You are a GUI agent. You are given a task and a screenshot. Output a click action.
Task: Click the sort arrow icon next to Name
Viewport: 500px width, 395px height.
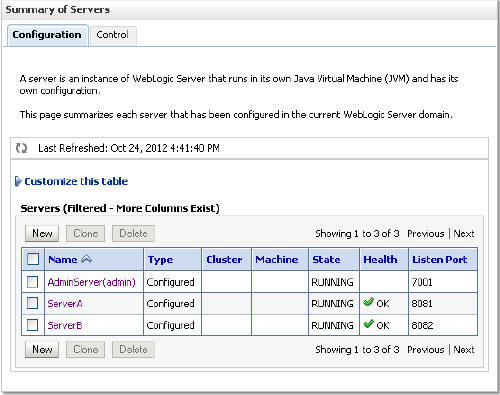coord(86,259)
